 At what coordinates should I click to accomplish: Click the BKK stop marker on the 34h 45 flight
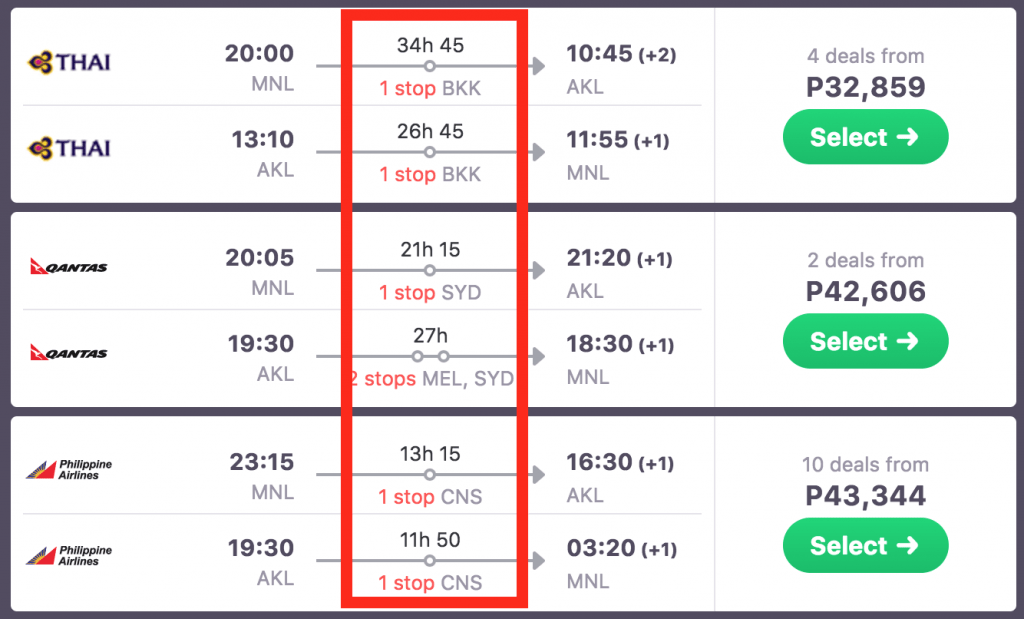(429, 66)
